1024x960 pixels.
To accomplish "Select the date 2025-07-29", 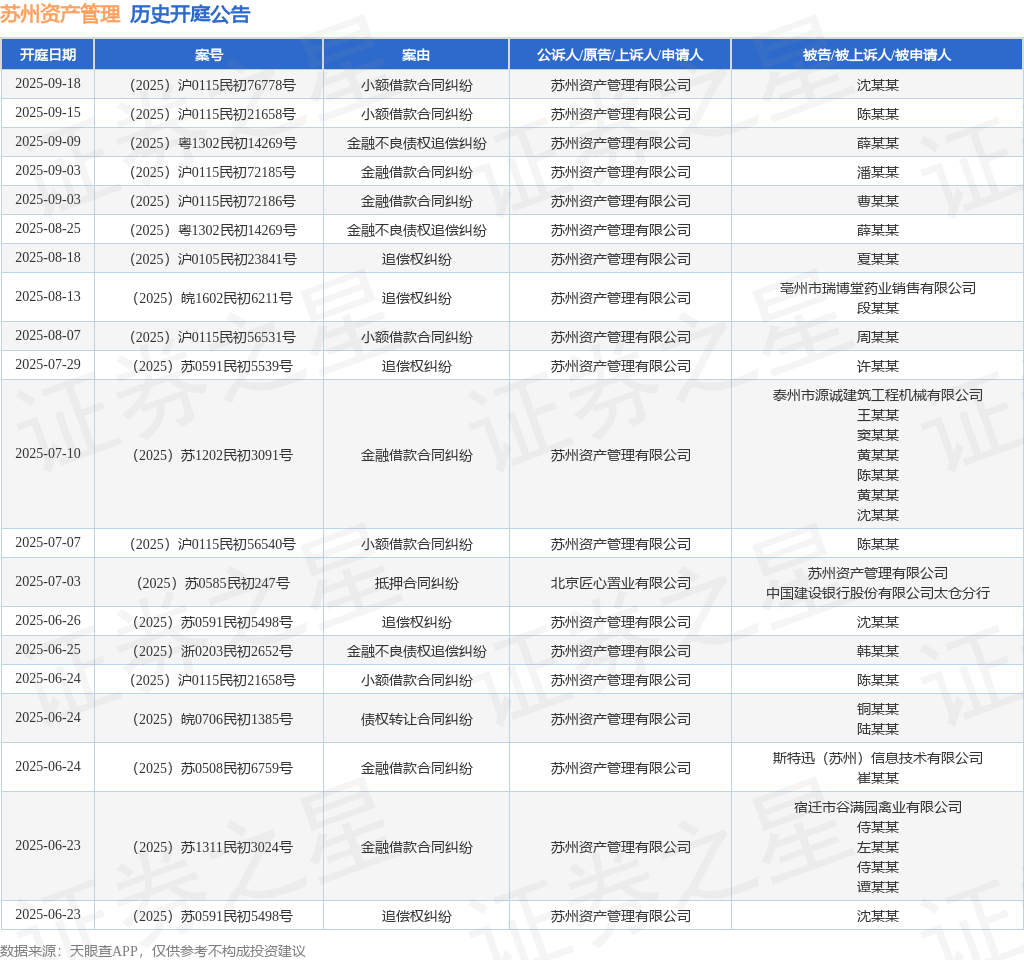I will (48, 364).
